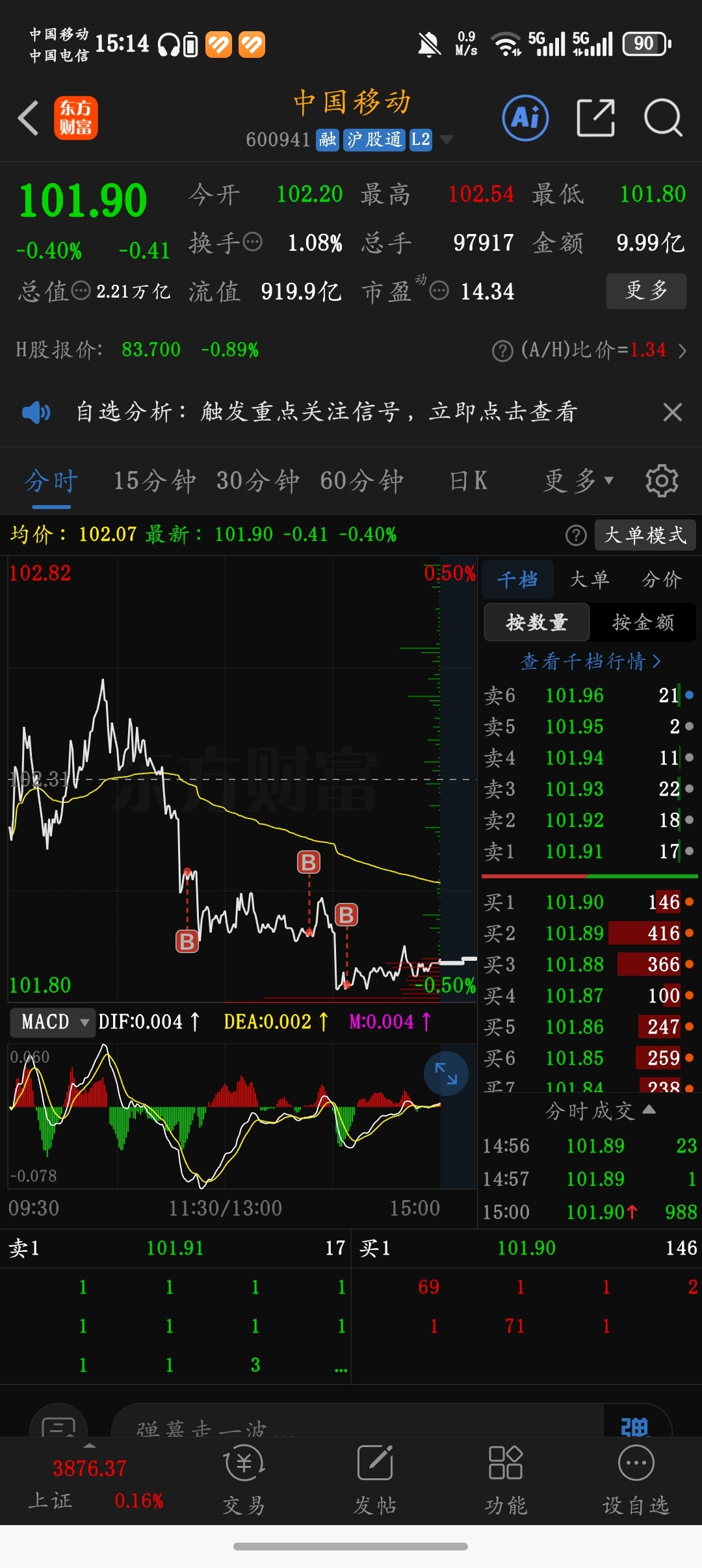Tap the share icon in header

click(x=595, y=118)
